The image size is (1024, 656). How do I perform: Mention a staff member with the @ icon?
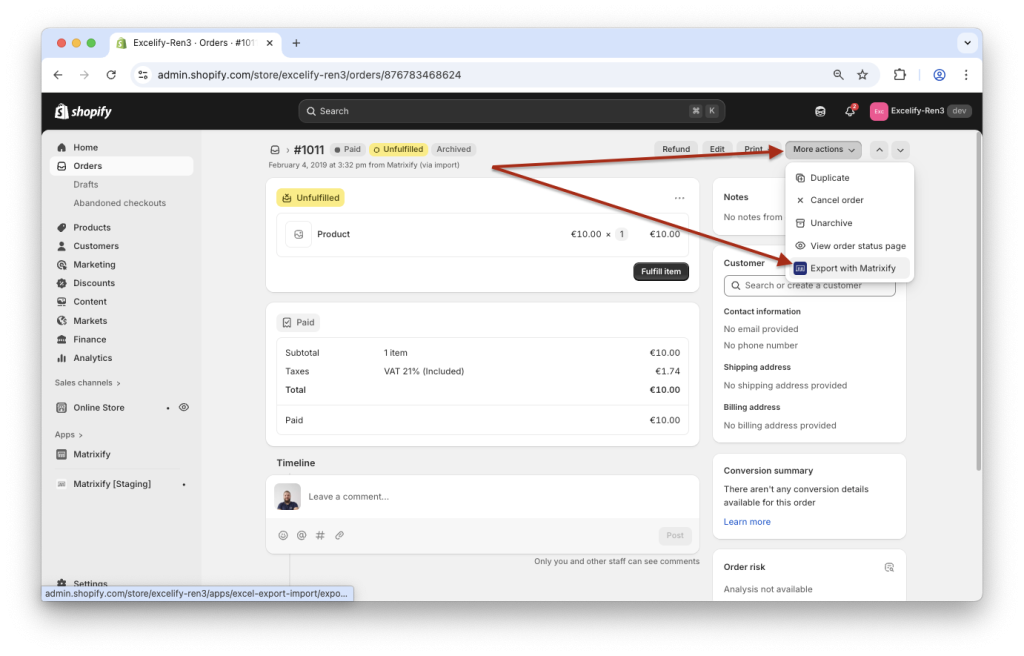[301, 535]
